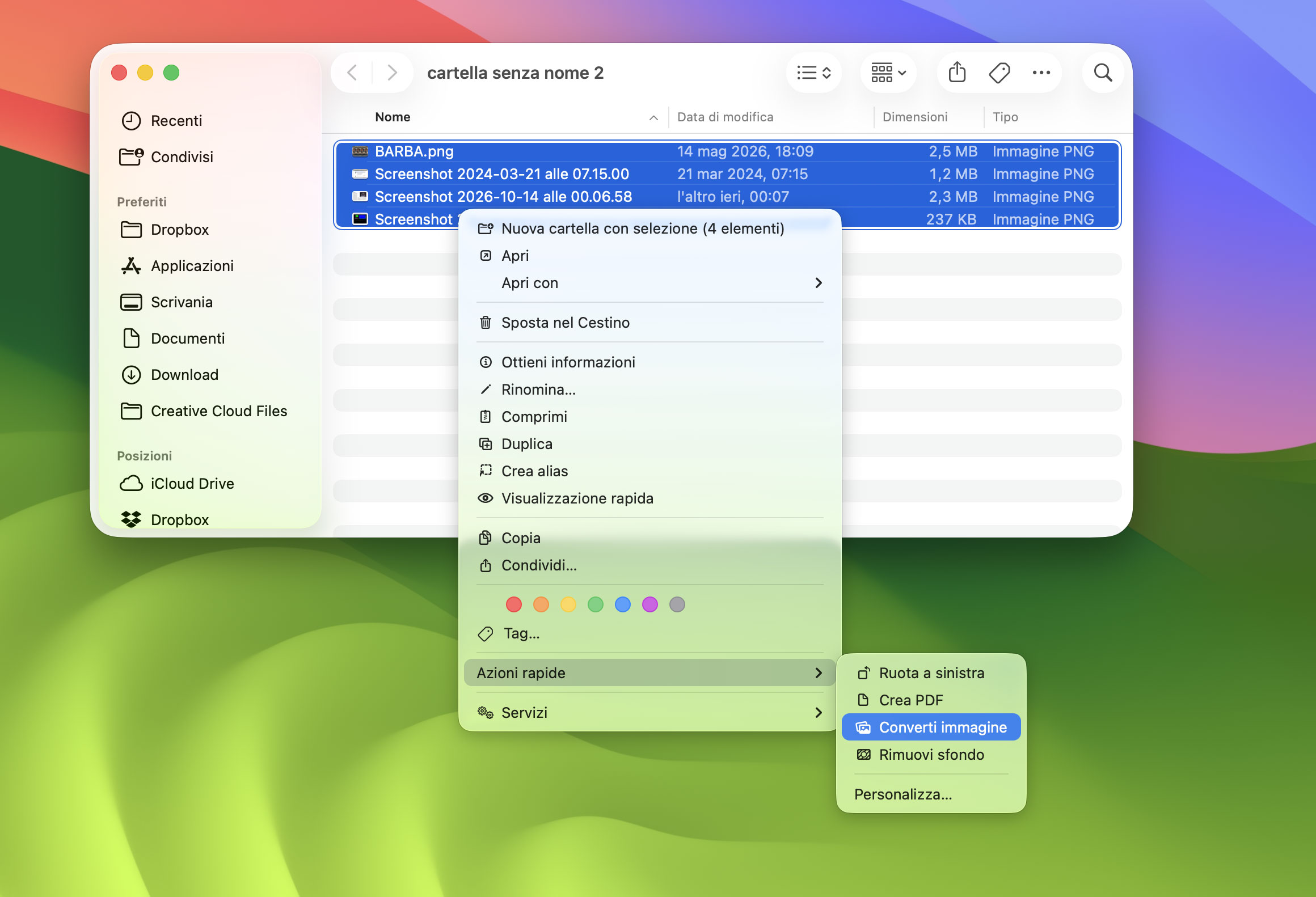This screenshot has height=897, width=1316.
Task: Apply the red color tag
Action: (513, 604)
